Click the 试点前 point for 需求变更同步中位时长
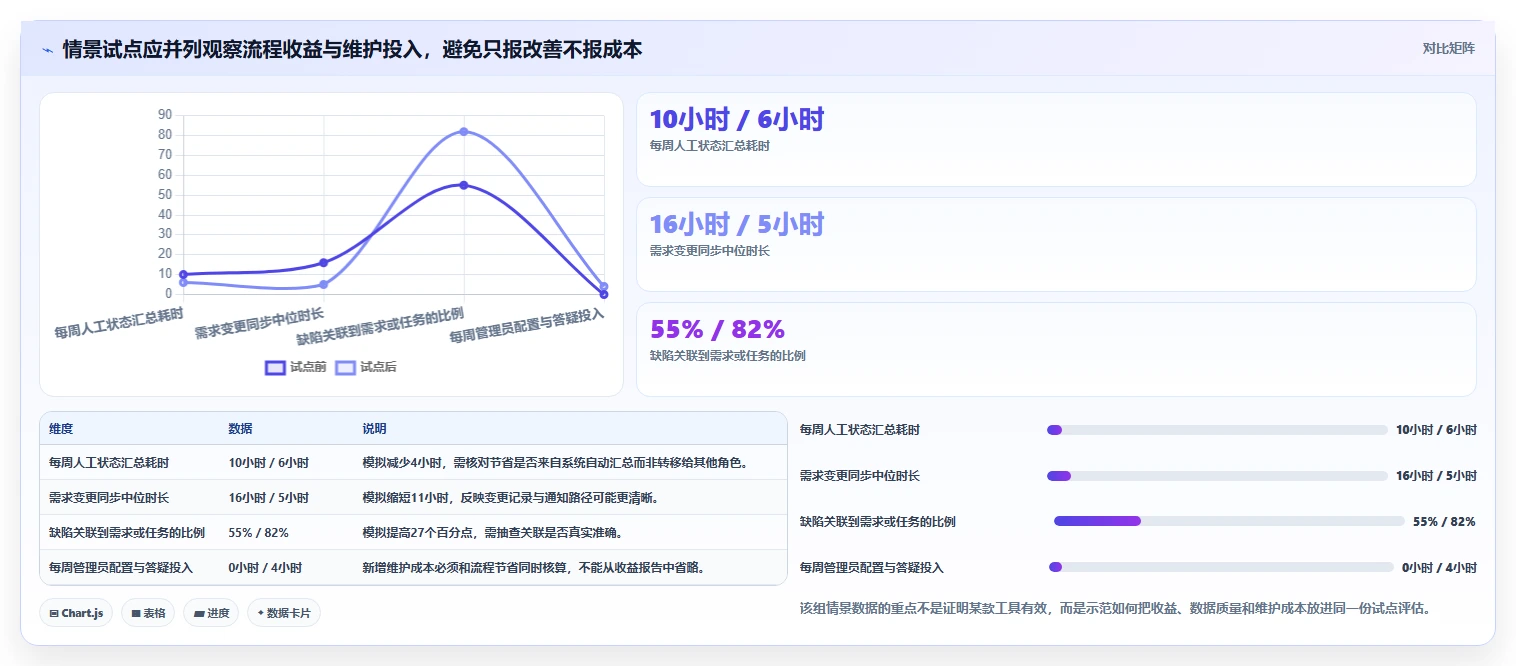 pos(323,263)
